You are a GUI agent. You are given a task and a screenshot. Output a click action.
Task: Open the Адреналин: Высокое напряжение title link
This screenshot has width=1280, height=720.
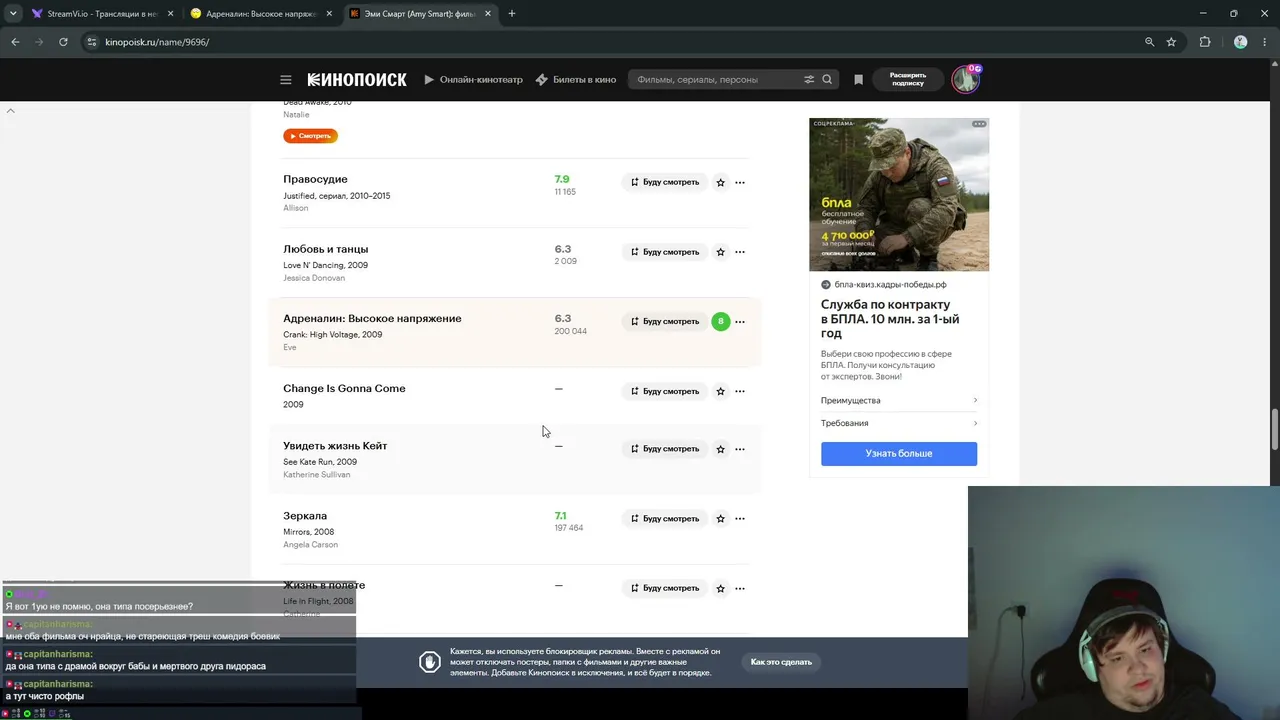(372, 318)
